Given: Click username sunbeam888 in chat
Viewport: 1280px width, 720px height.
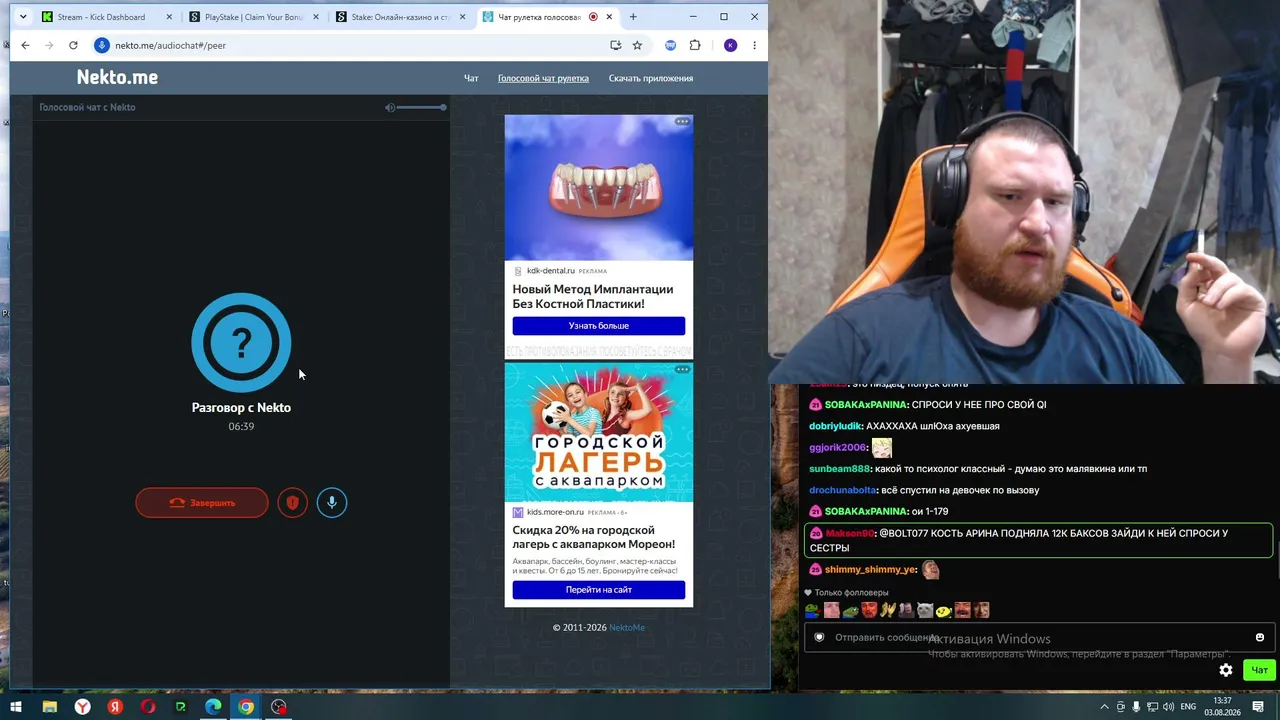Looking at the screenshot, I should coord(840,469).
